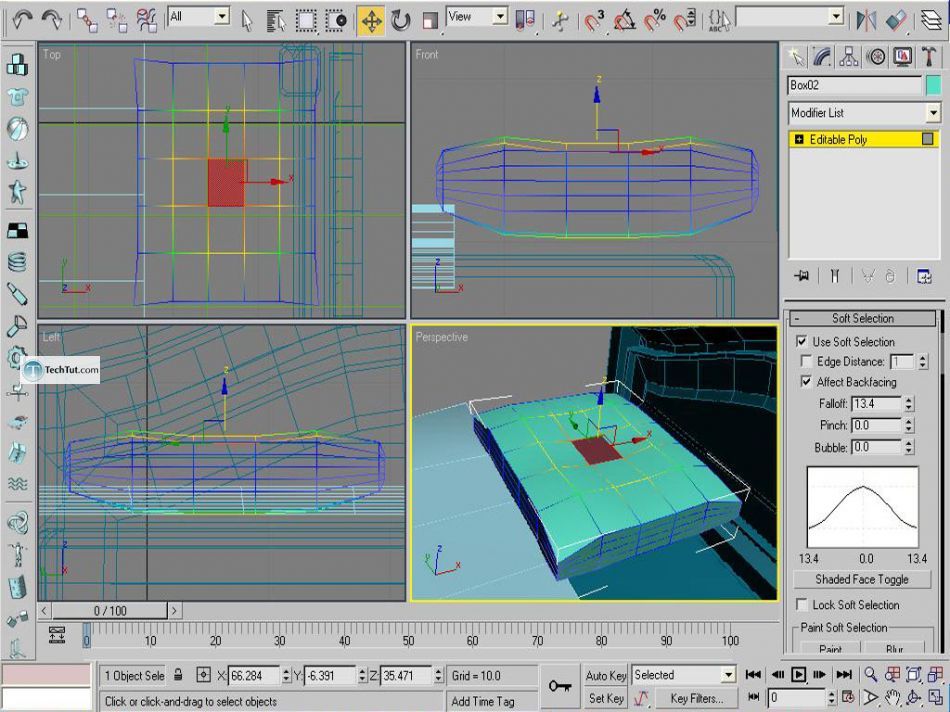This screenshot has height=712, width=950.
Task: Click the Pinch spinner arrows
Action: (909, 425)
